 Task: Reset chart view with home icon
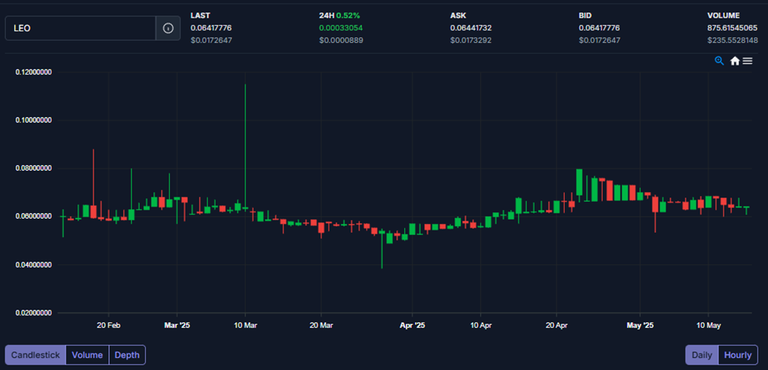coord(735,61)
